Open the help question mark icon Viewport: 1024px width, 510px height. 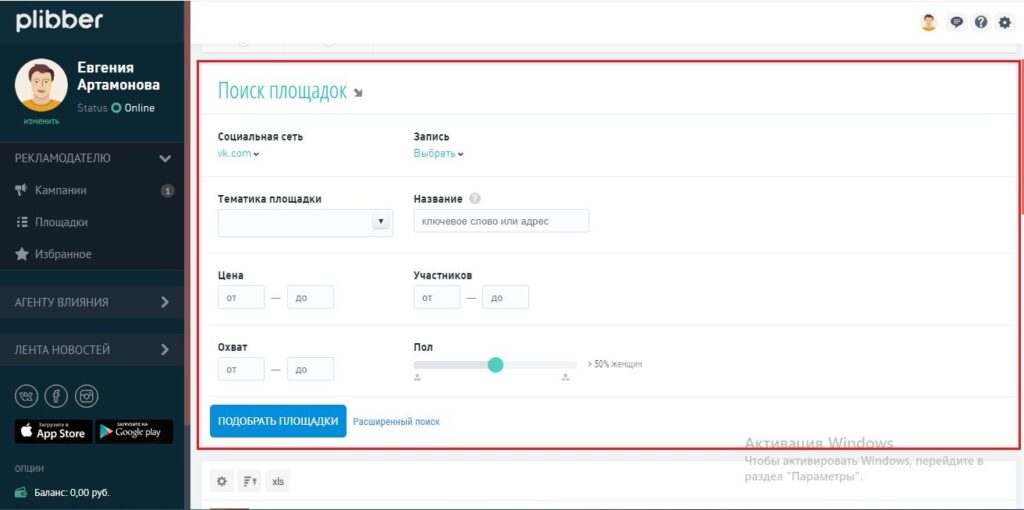[981, 22]
